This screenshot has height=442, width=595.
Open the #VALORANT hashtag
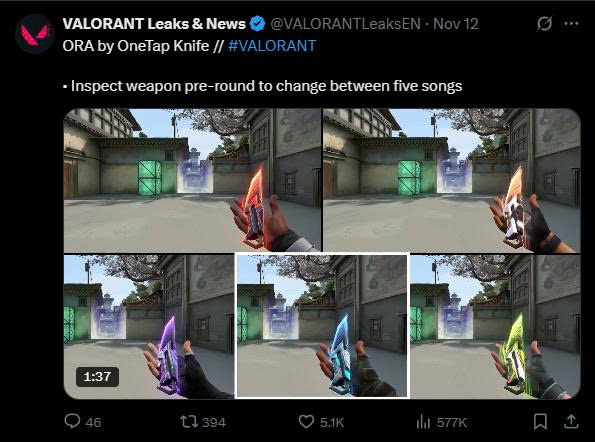click(272, 46)
